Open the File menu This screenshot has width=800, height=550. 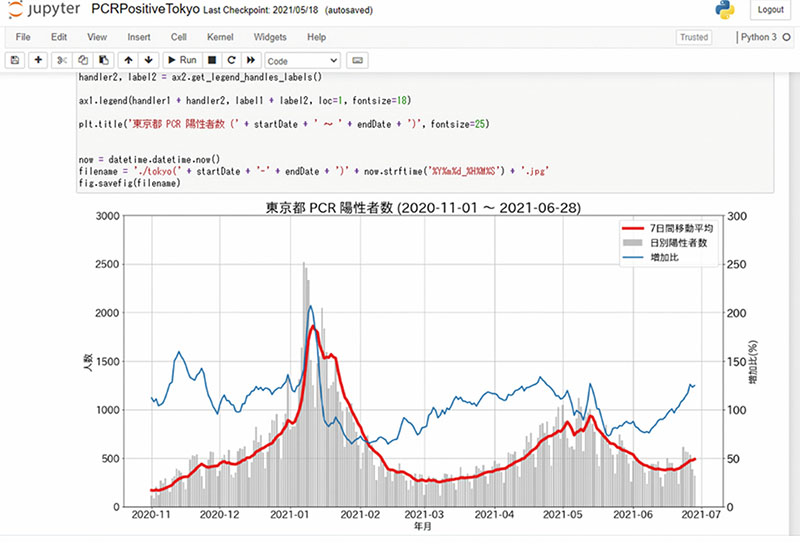coord(23,37)
